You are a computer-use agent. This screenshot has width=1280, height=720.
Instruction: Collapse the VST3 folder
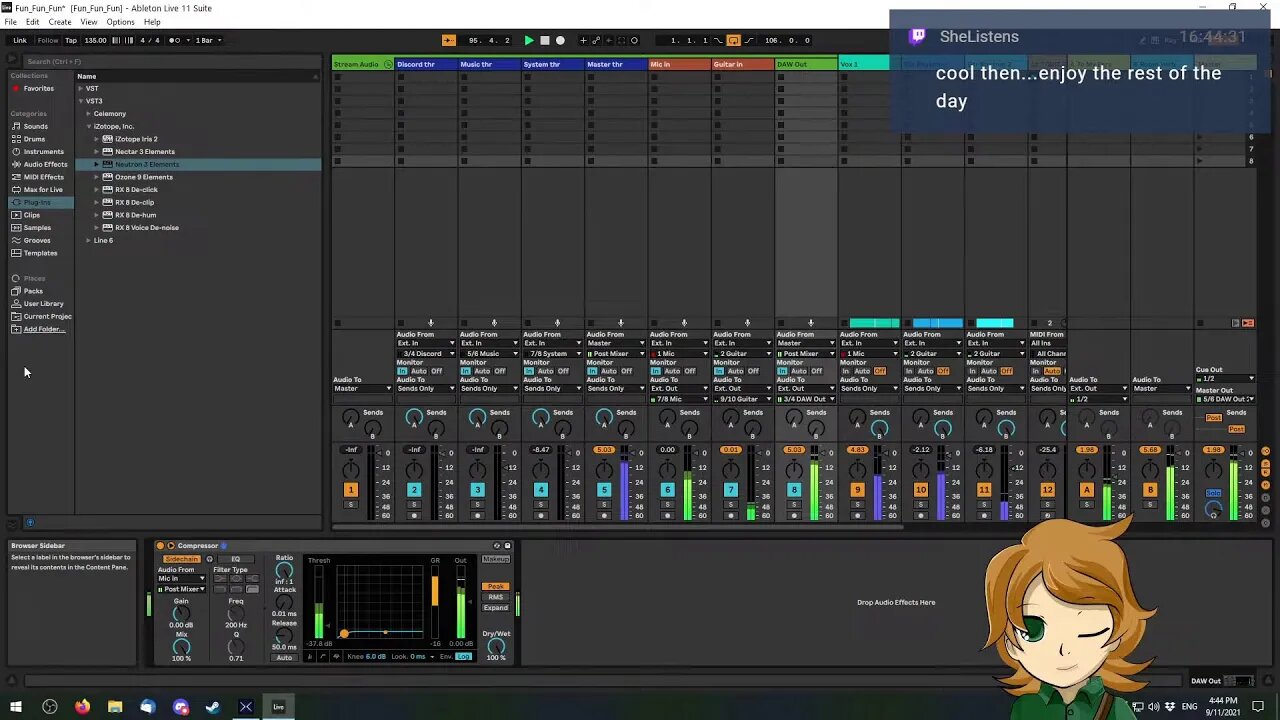[81, 101]
